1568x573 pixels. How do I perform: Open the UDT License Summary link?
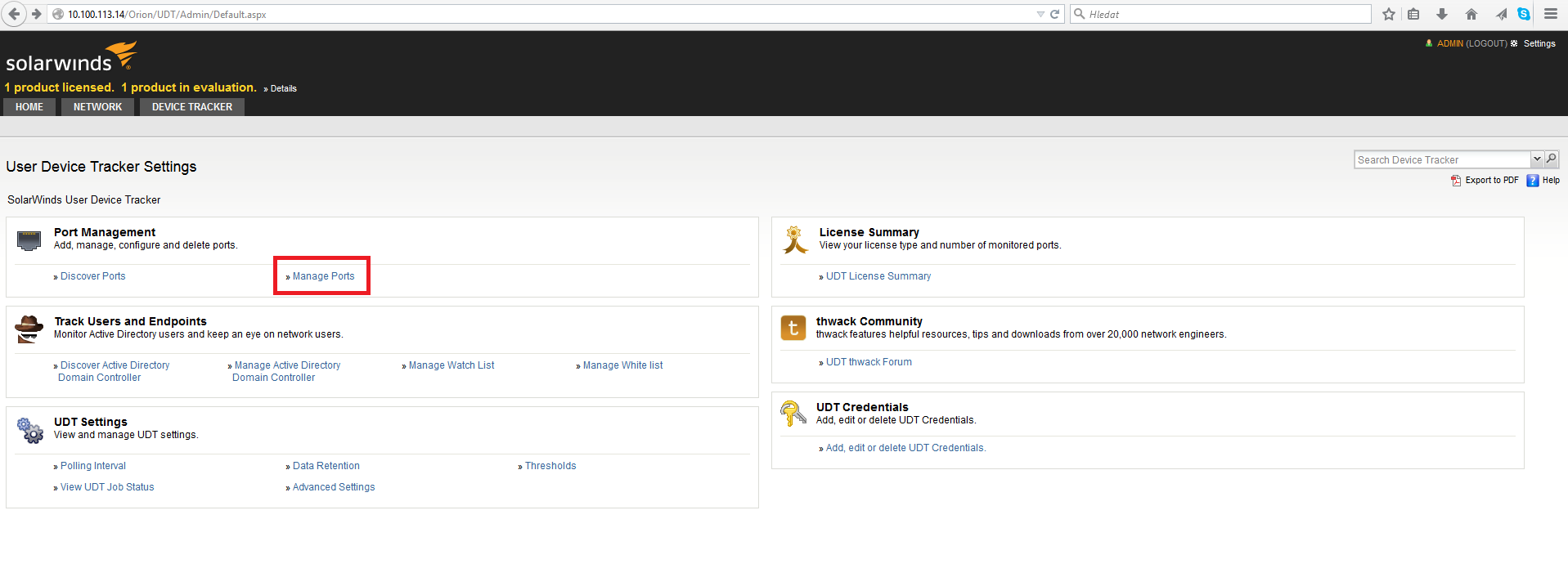click(878, 276)
